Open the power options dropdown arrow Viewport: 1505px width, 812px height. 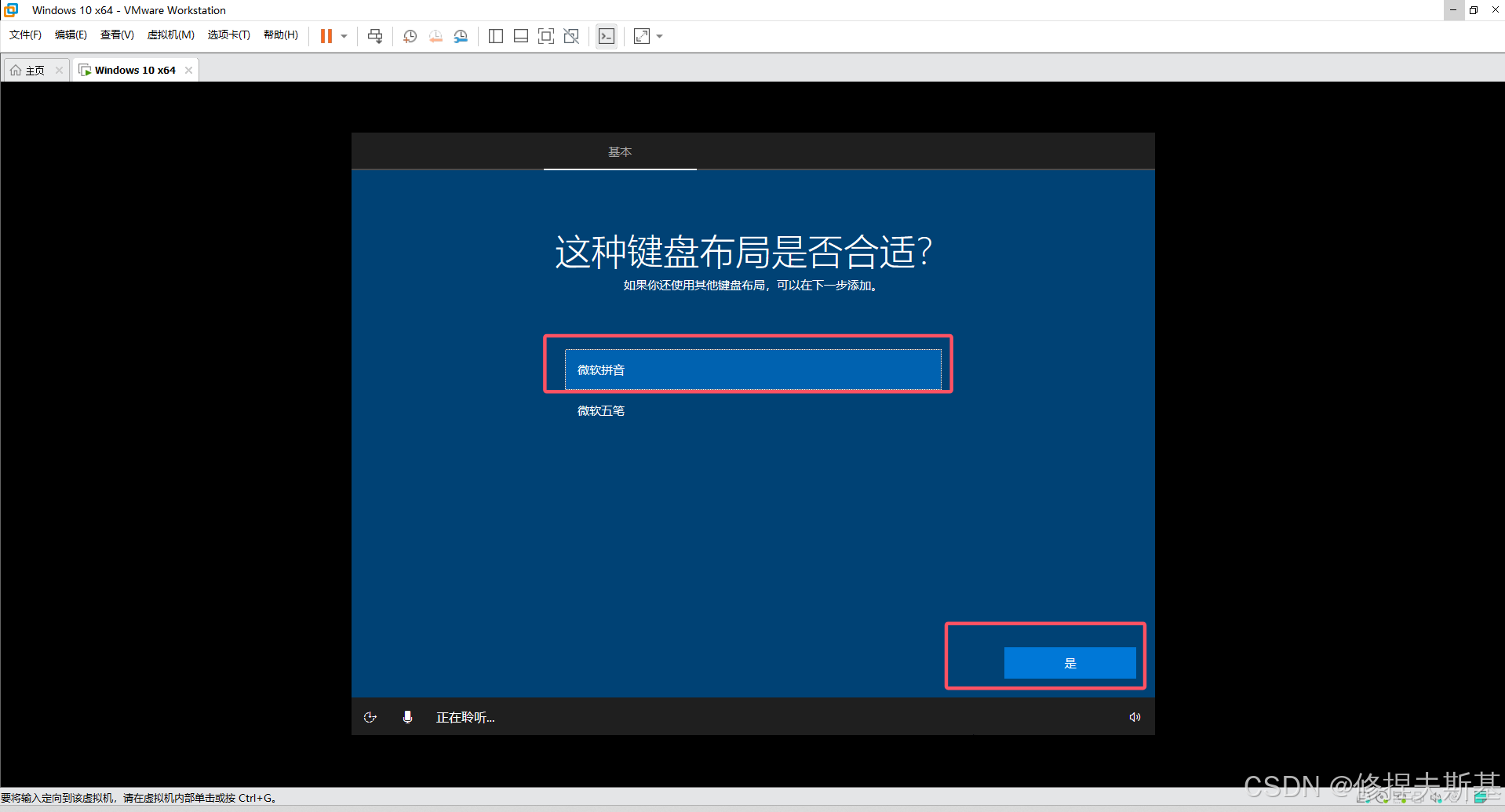[344, 36]
